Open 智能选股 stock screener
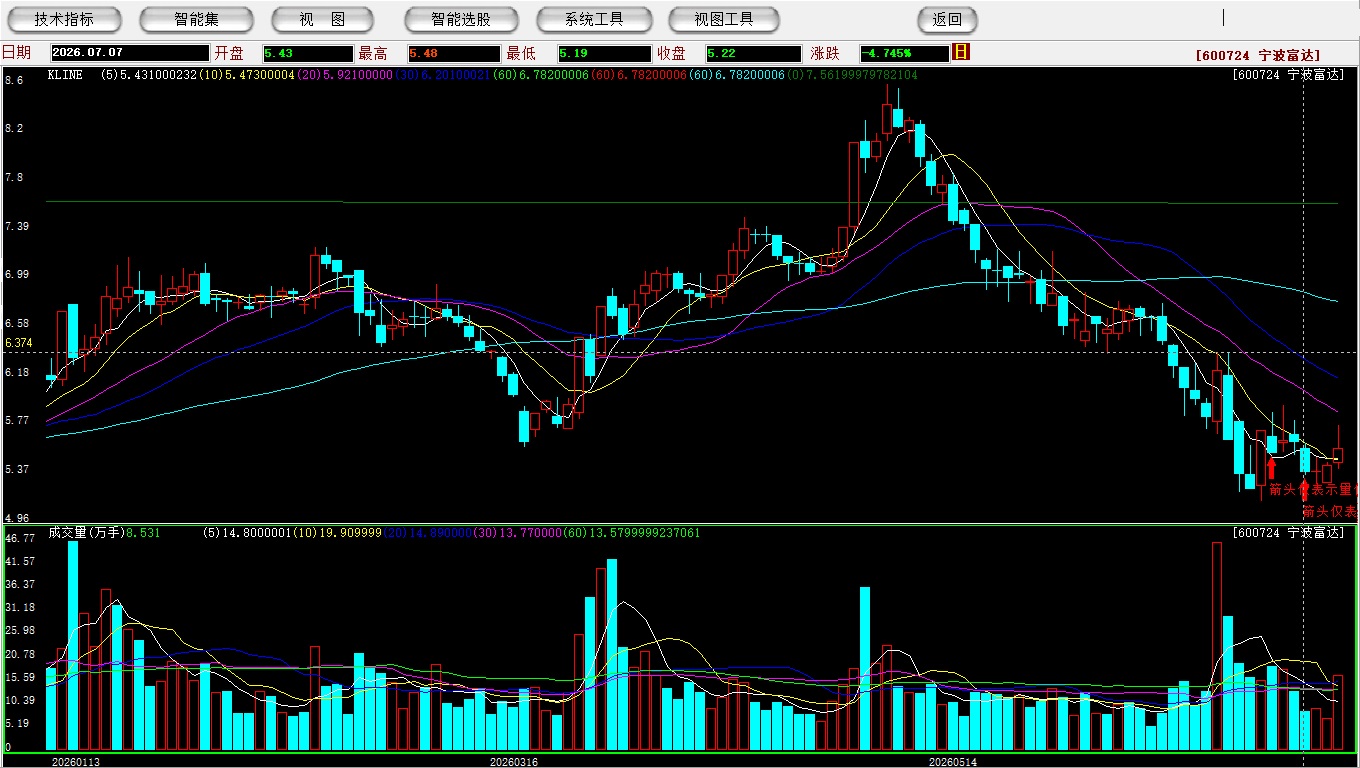1360x768 pixels. point(461,19)
